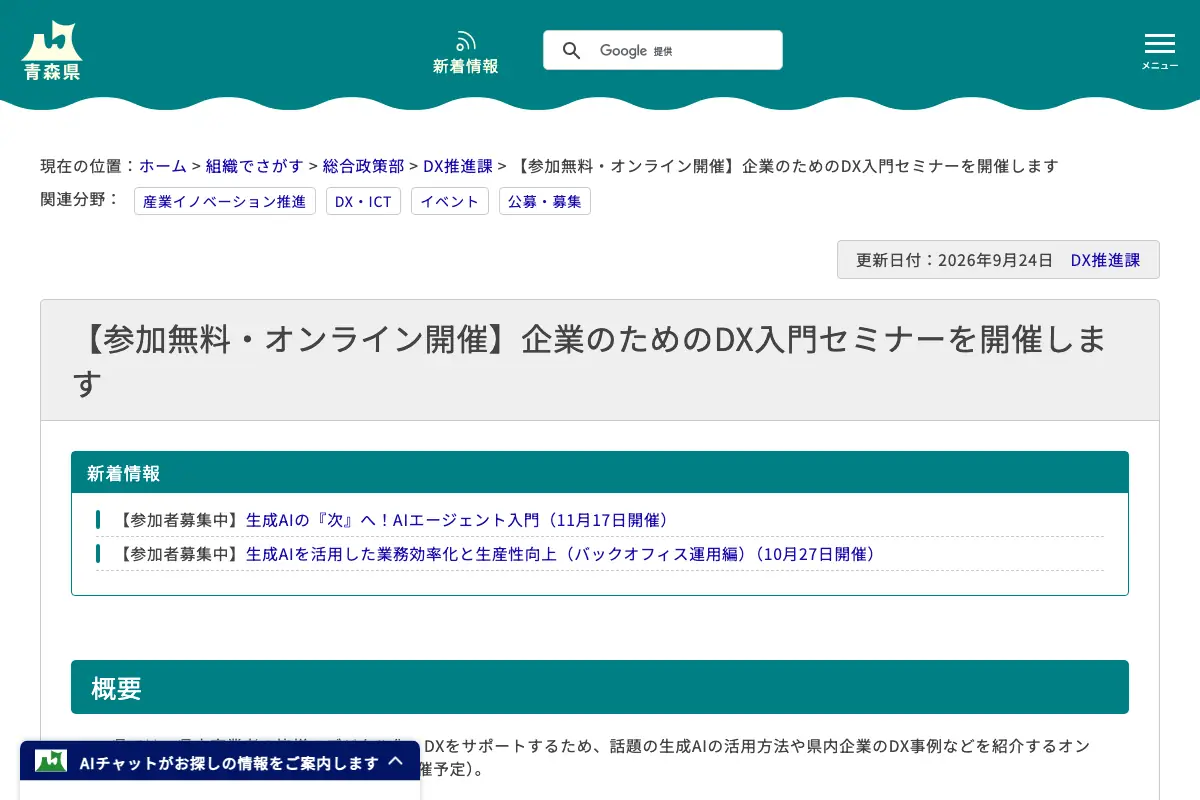Image resolution: width=1200 pixels, height=800 pixels.
Task: Click the AI chat bar logo icon
Action: click(x=51, y=762)
